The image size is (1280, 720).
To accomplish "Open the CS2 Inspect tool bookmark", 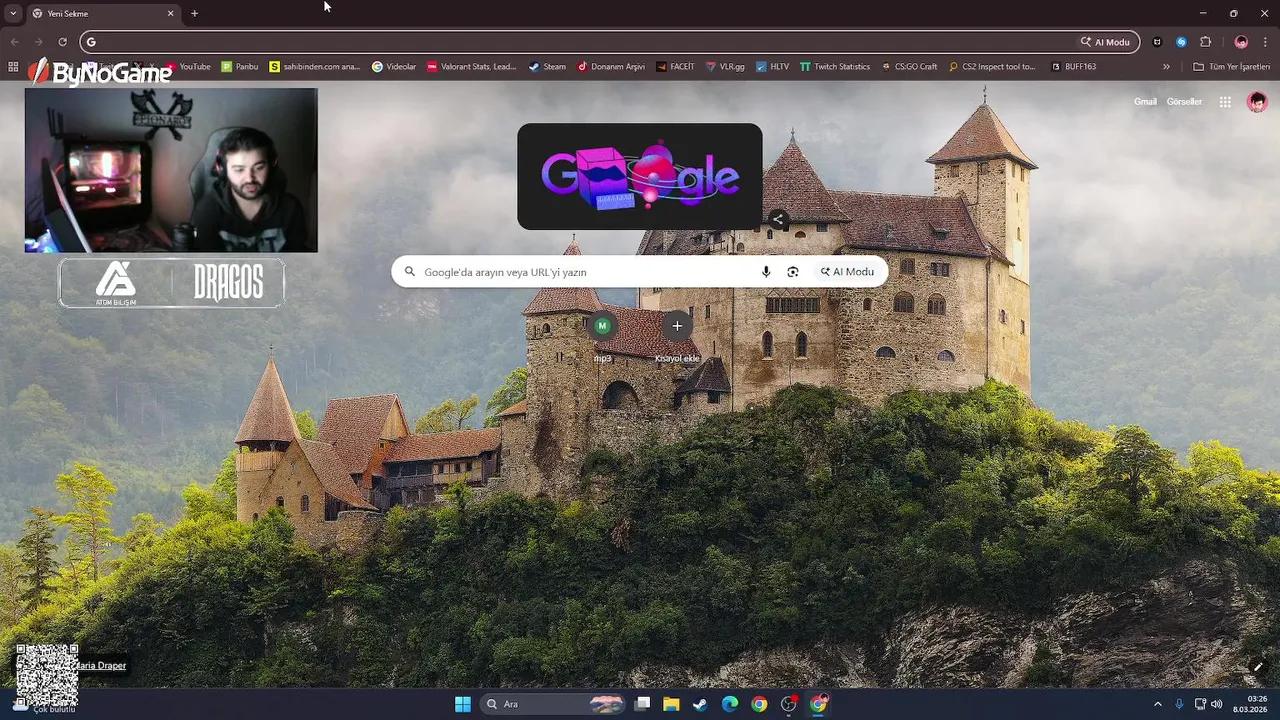I will 991,67.
